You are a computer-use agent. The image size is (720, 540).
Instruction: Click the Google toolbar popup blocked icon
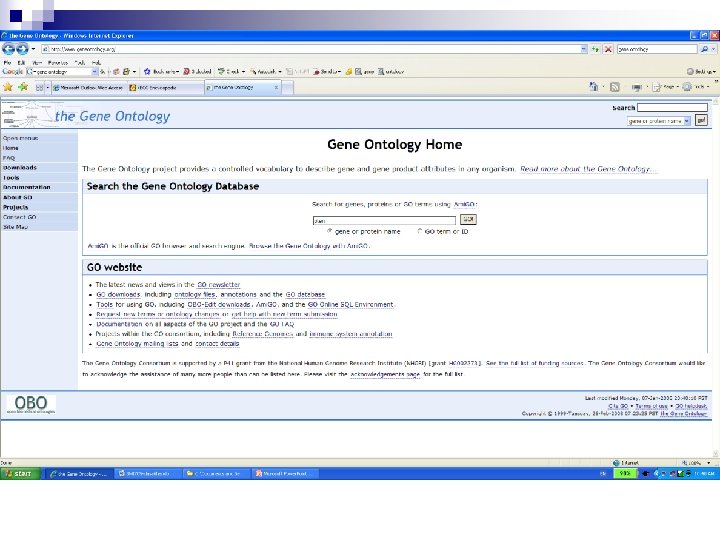(197, 72)
